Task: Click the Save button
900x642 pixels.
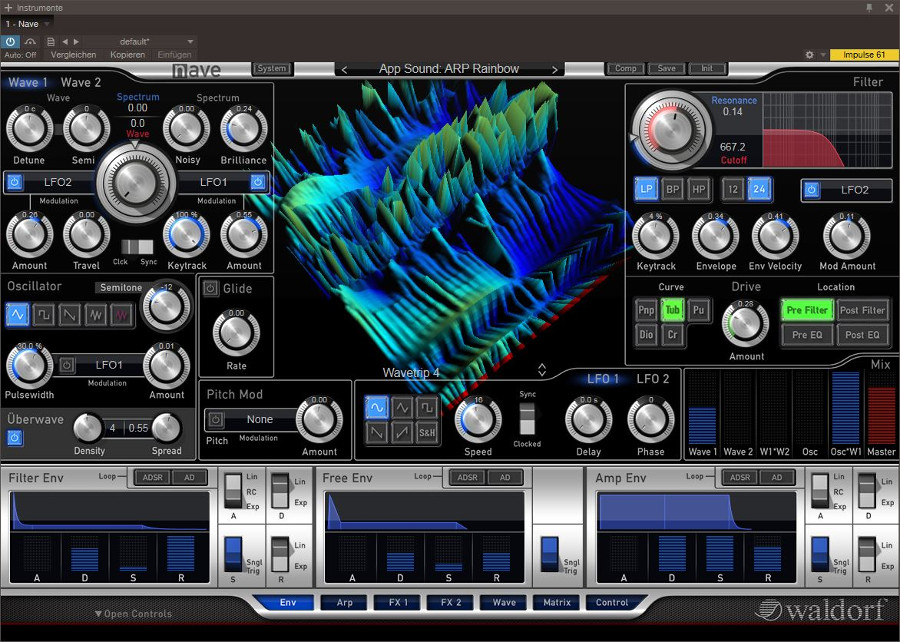Action: (666, 68)
